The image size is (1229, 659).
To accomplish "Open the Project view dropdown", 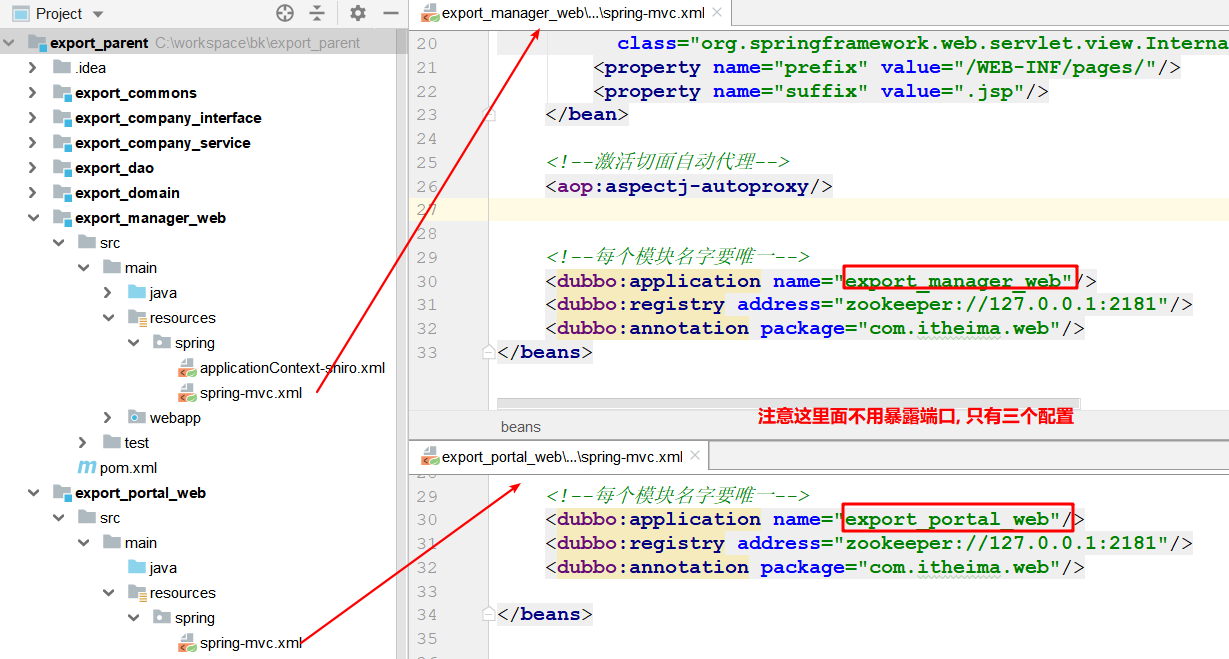I will [x=97, y=14].
